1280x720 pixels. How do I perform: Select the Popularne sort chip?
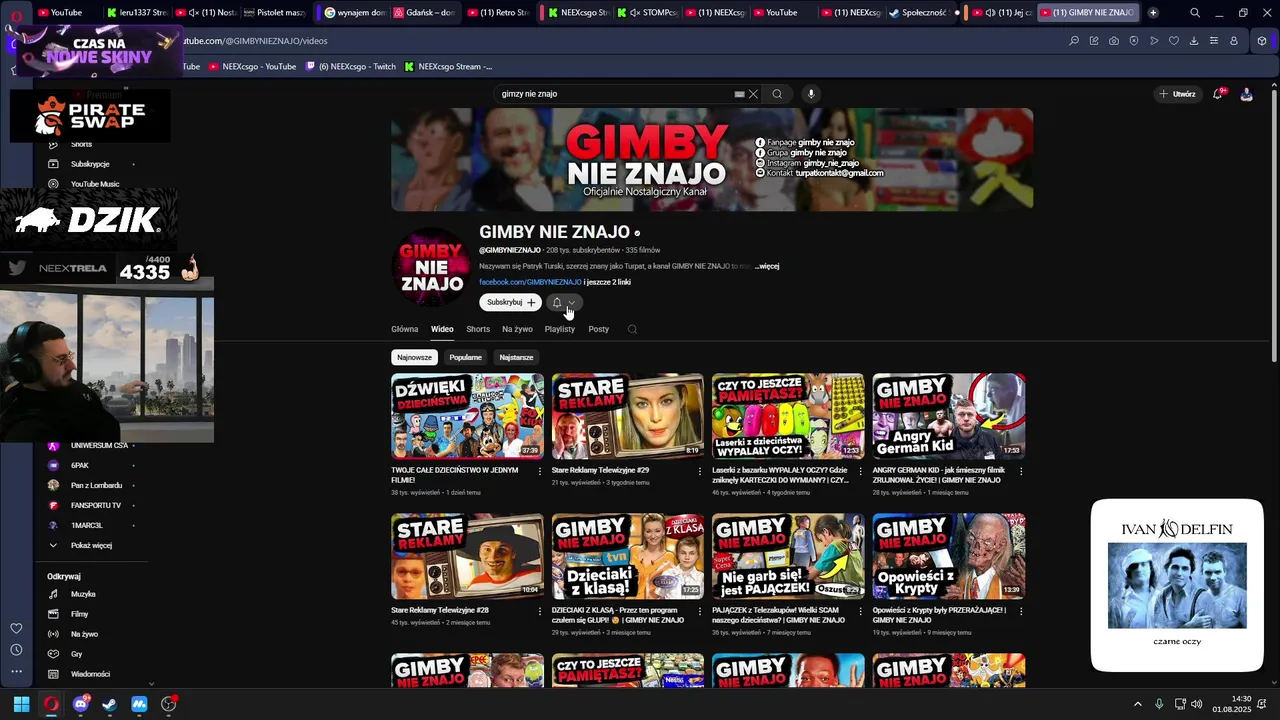pos(465,357)
